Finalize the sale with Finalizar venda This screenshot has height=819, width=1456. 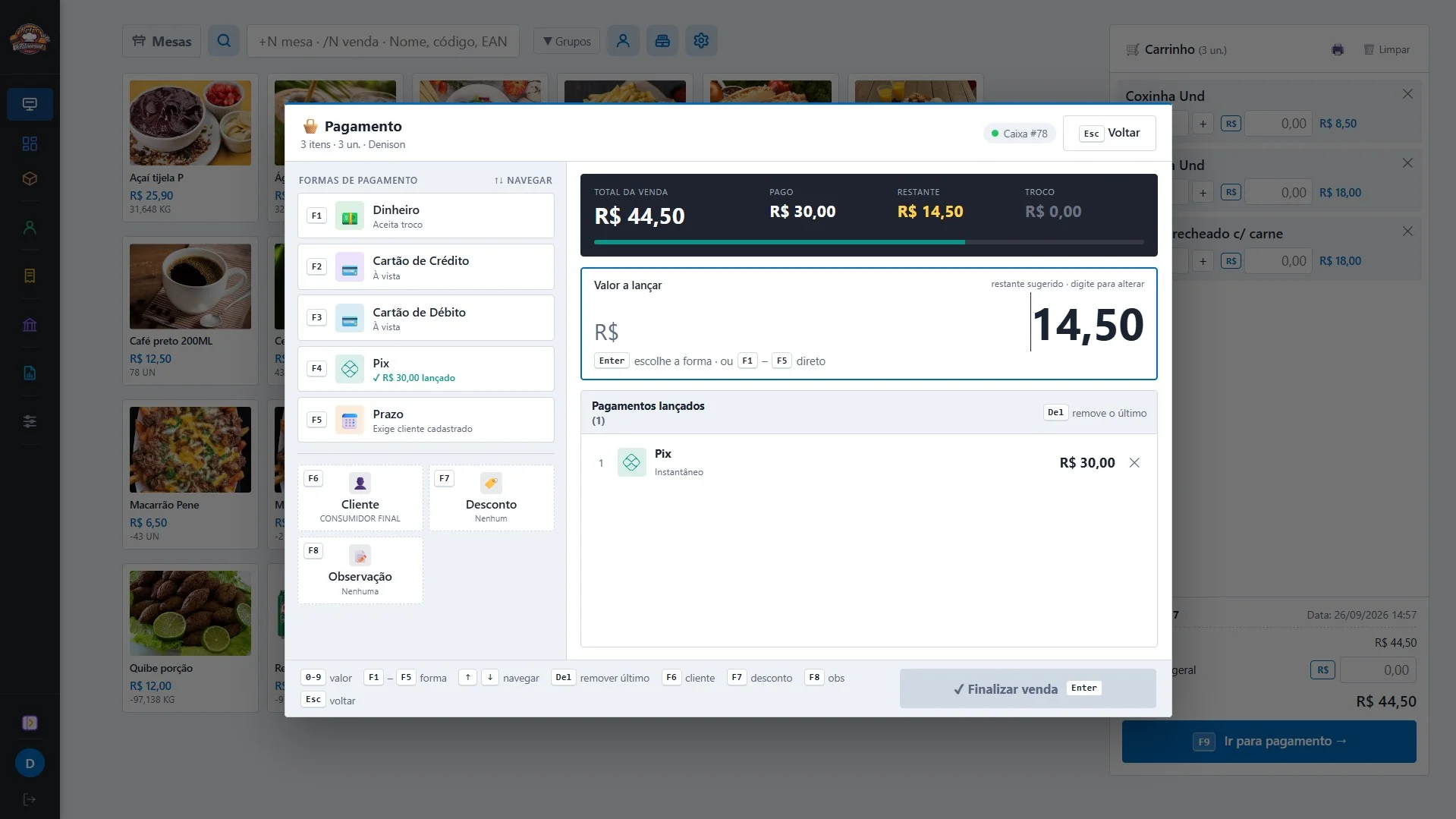(x=1027, y=688)
